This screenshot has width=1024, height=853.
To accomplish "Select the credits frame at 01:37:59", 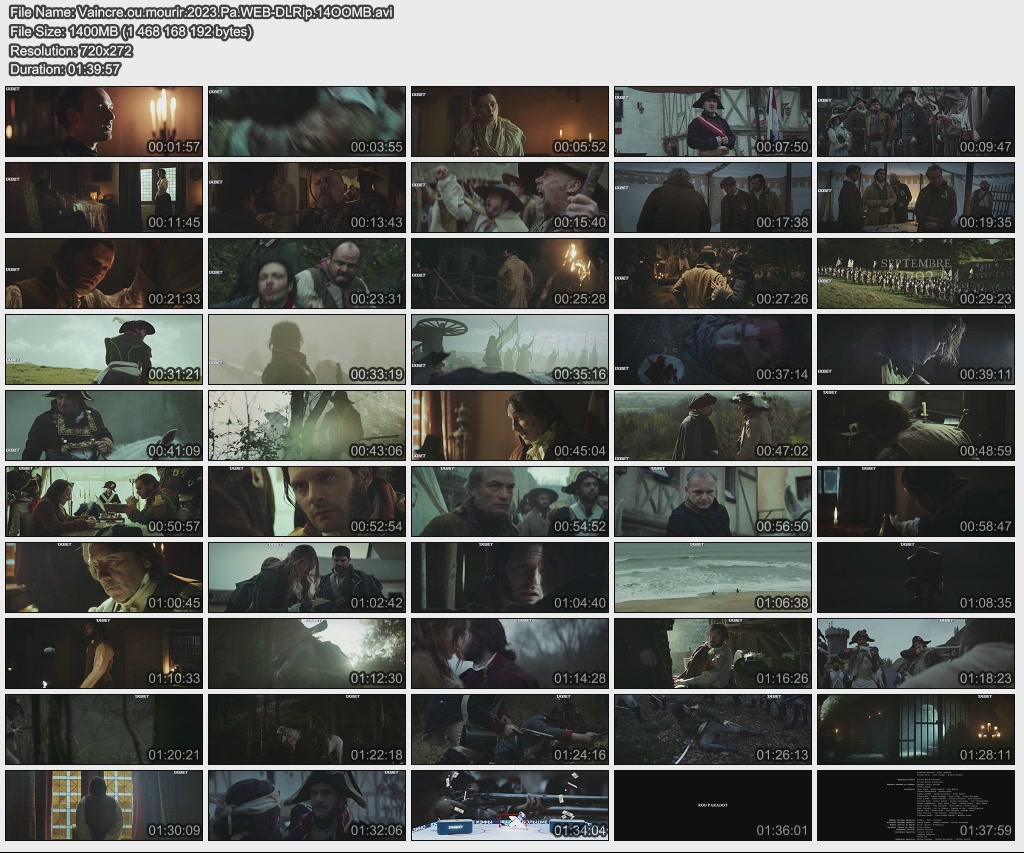I will 915,805.
